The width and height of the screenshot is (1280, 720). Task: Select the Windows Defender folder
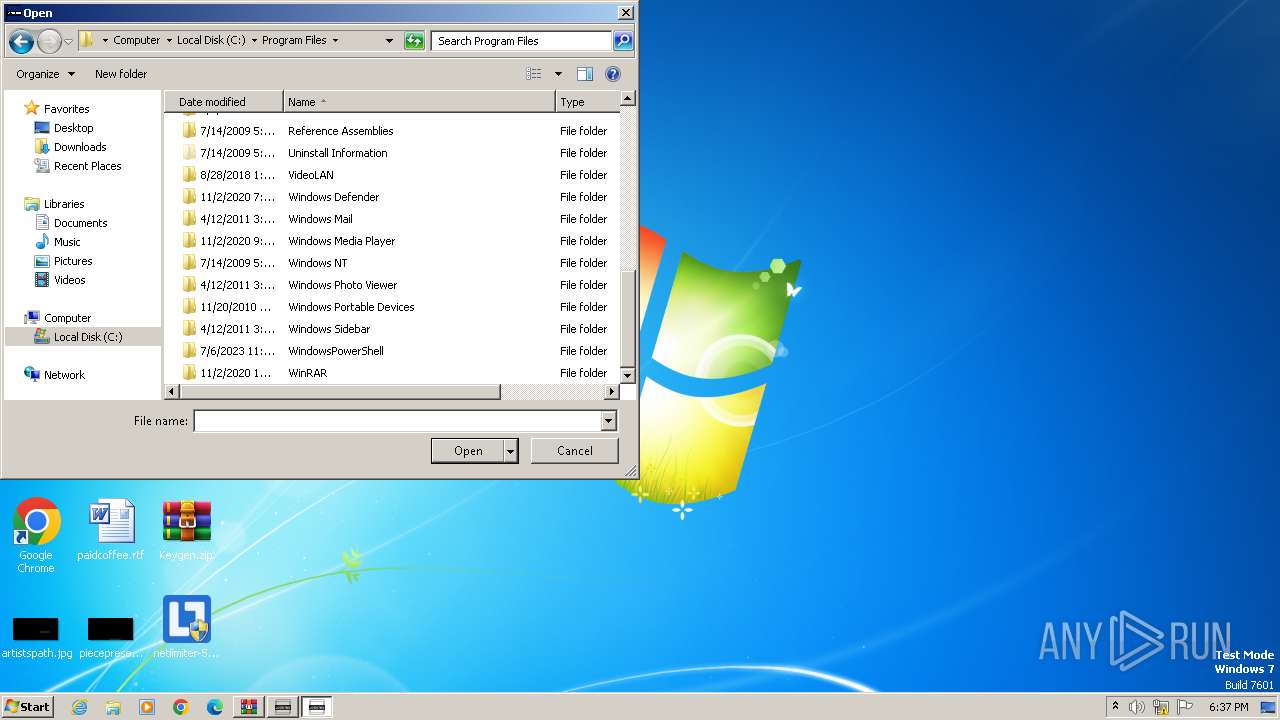[333, 197]
